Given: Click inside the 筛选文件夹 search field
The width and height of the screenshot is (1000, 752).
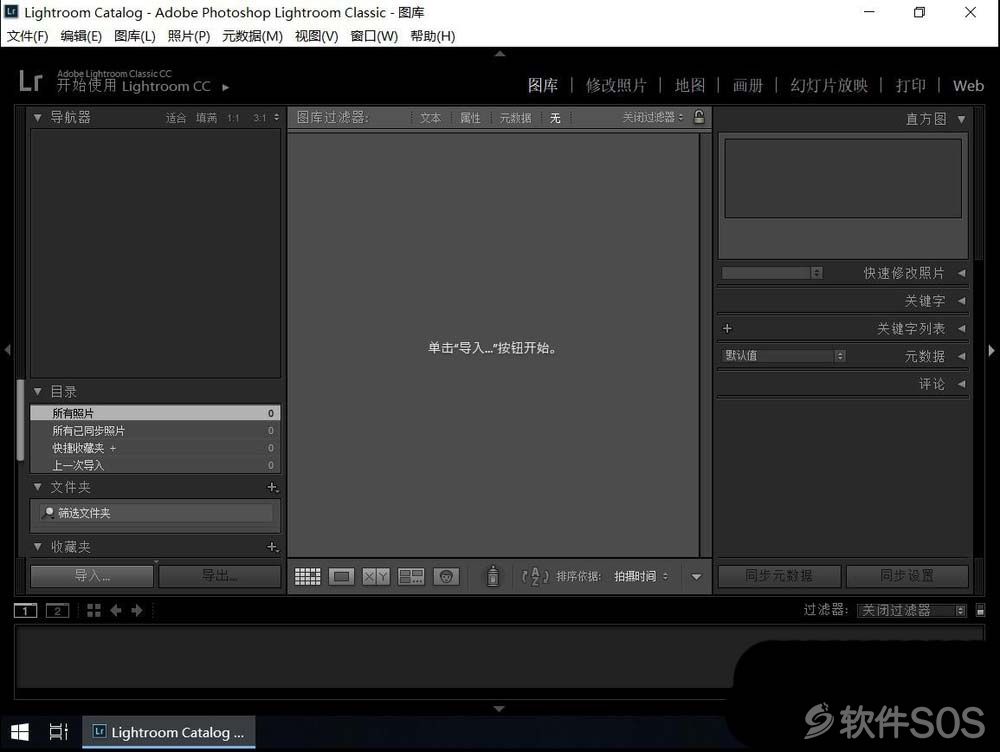Looking at the screenshot, I should click(156, 513).
